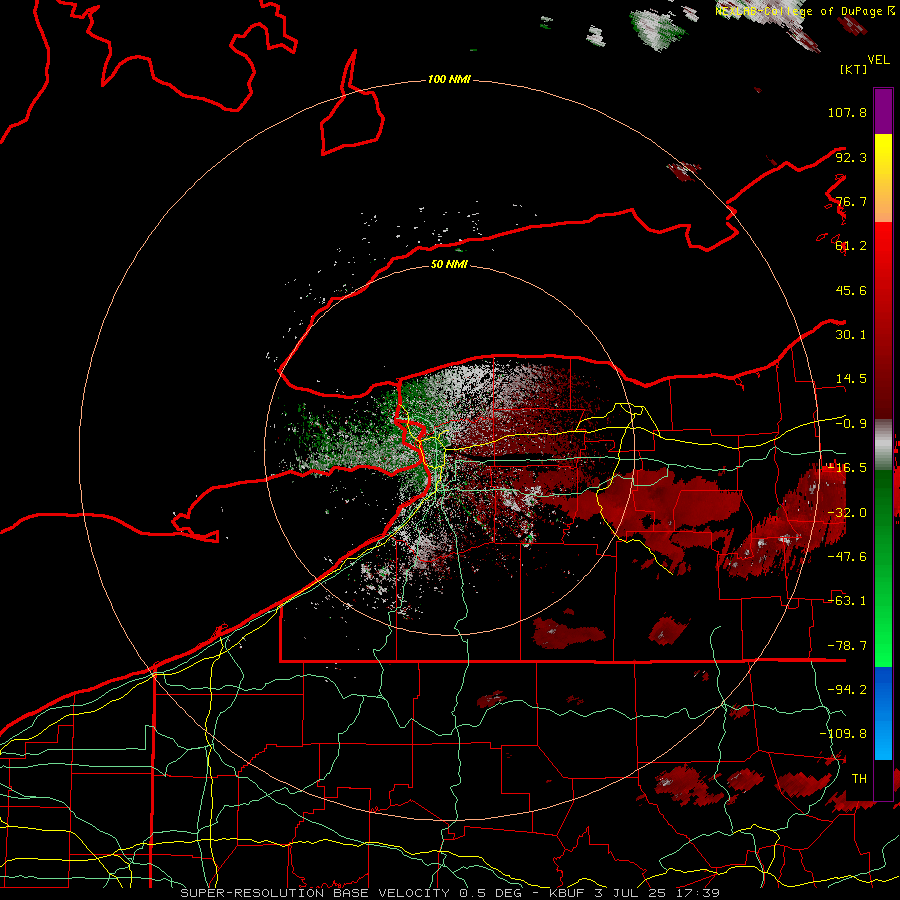
Task: Click the 100 NMI range ring label
Action: [449, 79]
